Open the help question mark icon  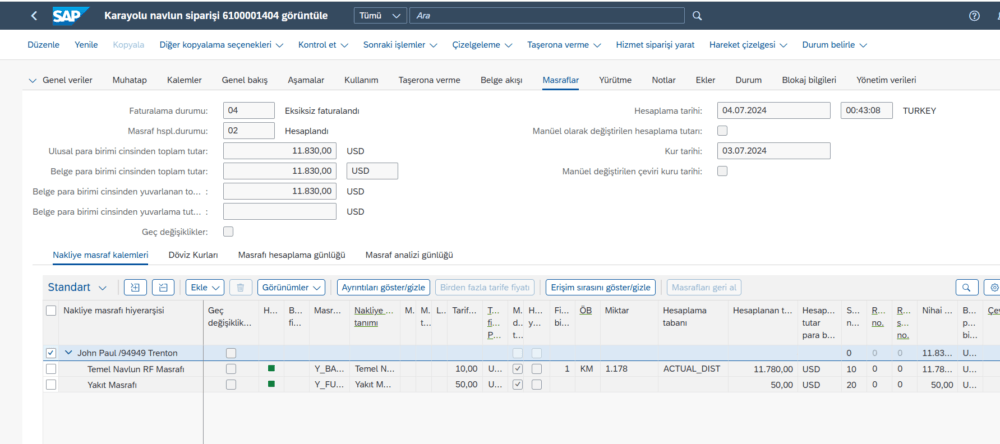pyautogui.click(x=974, y=16)
